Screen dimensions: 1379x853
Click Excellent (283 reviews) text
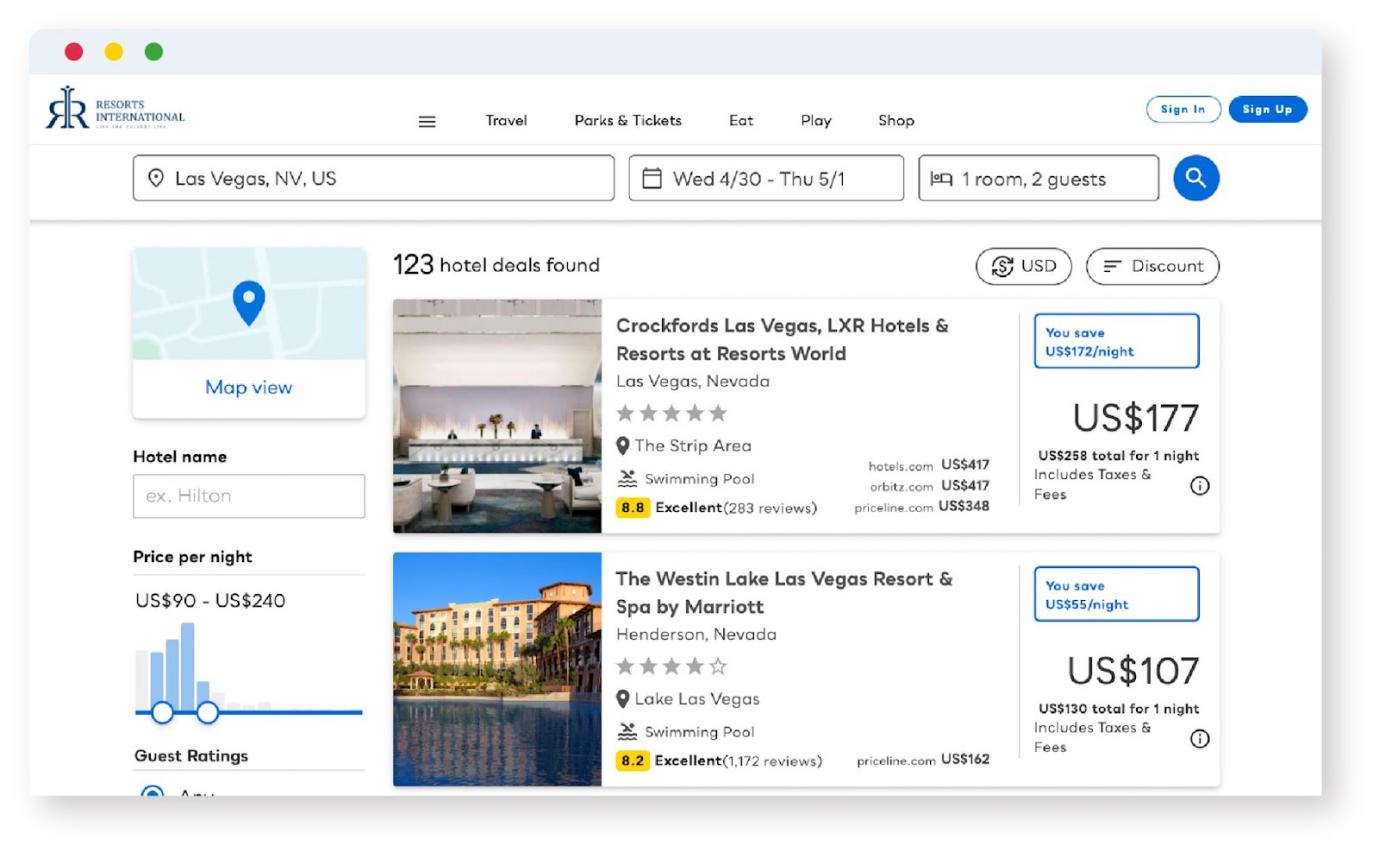(736, 508)
